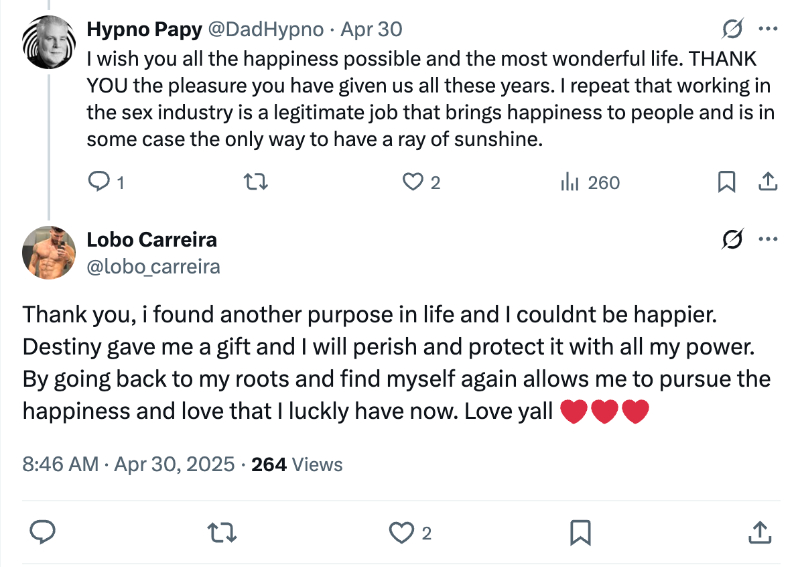This screenshot has width=800, height=567.
Task: Bookmark Hypno Papy's tweet
Action: coord(727,182)
